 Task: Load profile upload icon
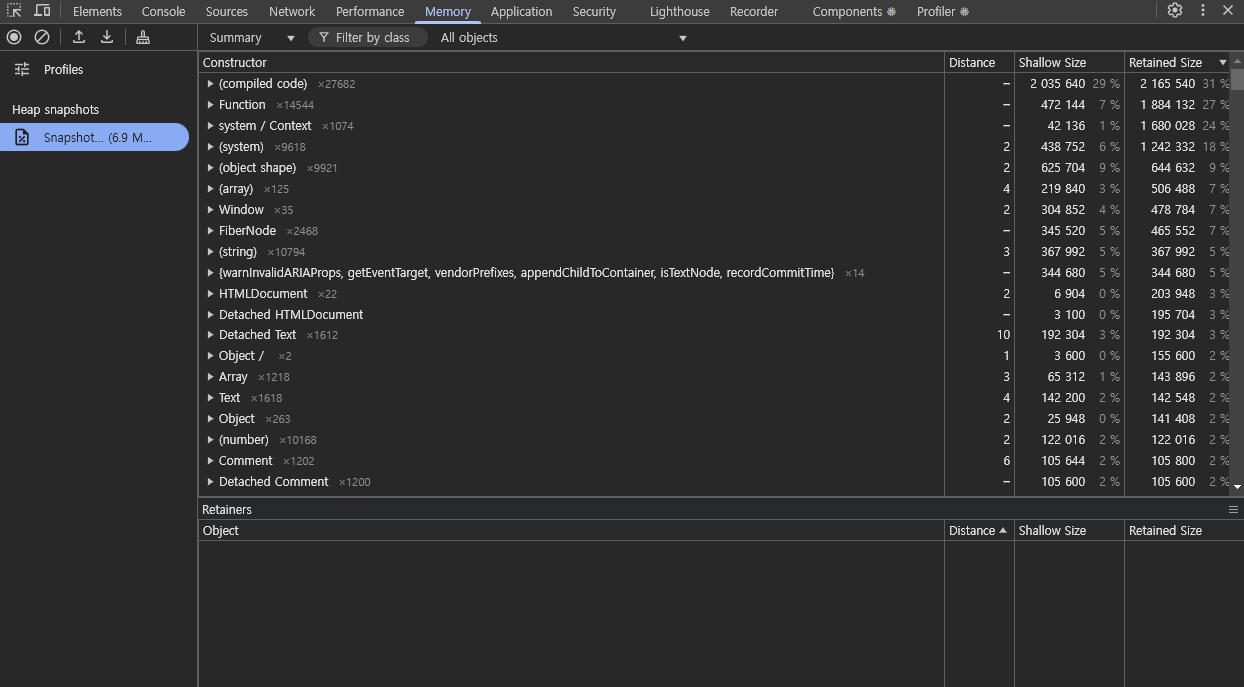click(79, 37)
